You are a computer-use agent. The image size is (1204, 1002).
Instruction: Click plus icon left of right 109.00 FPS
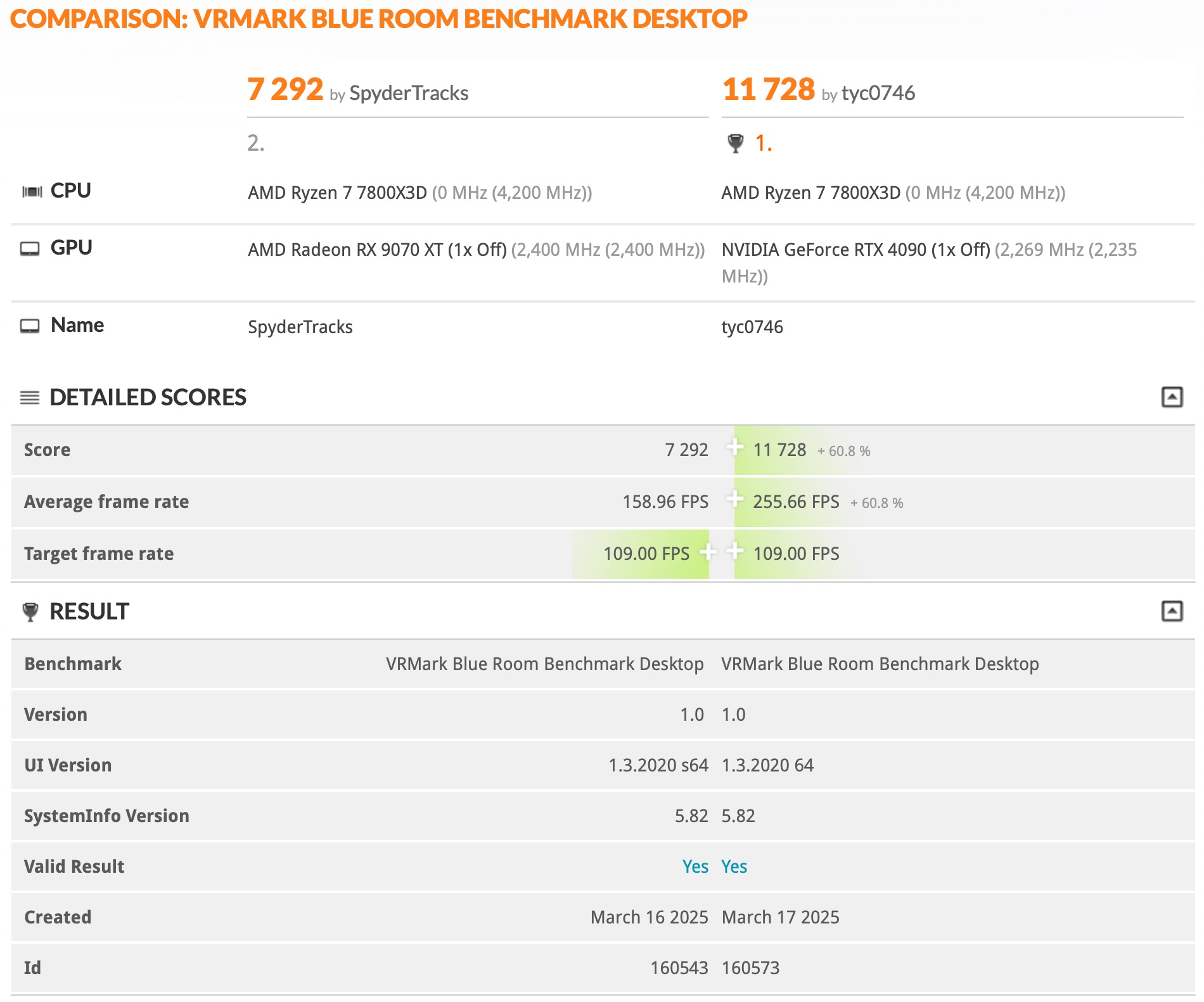[734, 551]
